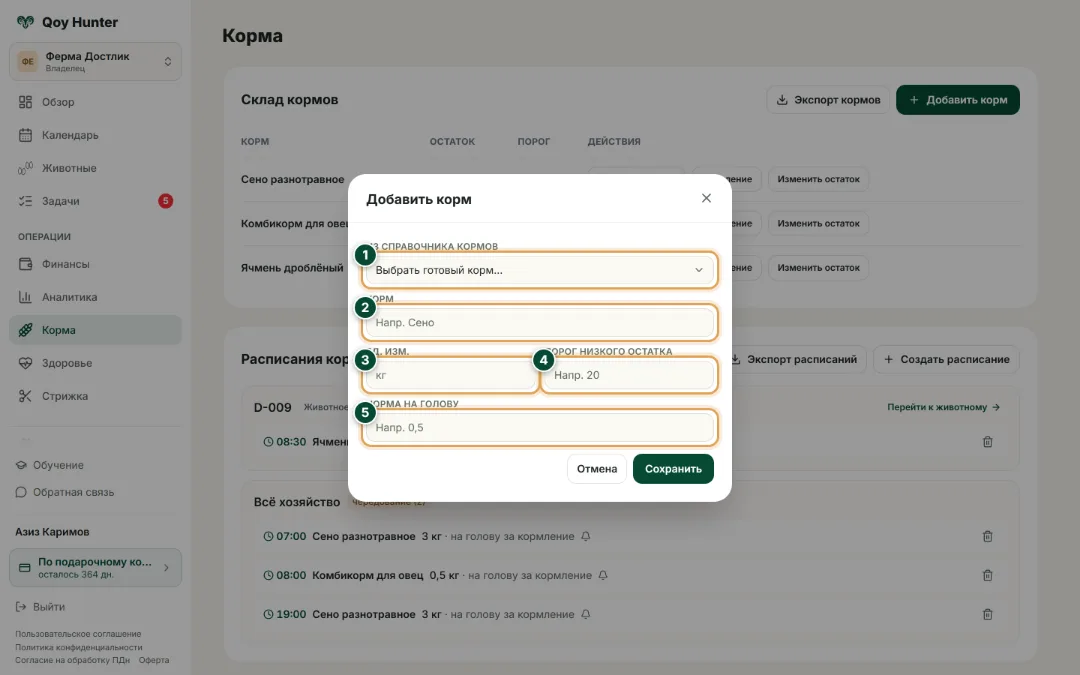Image resolution: width=1080 pixels, height=675 pixels.
Task: Open Аналитика in the sidebar
Action: [95, 297]
